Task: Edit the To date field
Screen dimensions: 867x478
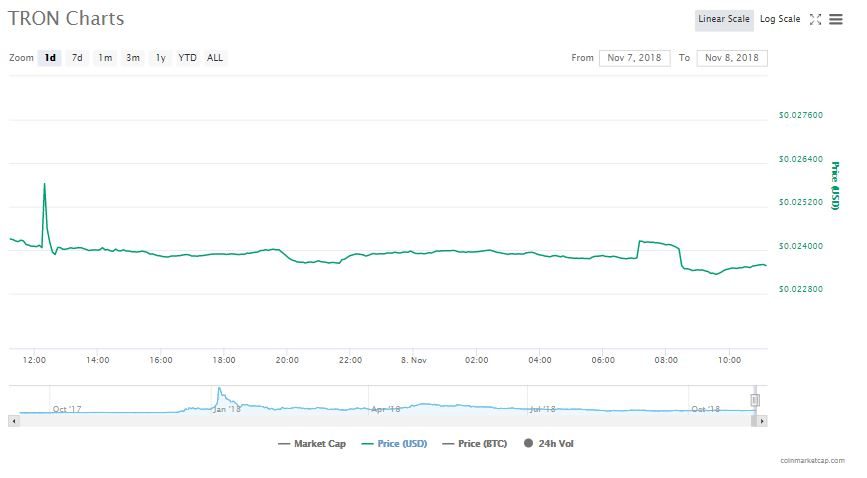Action: 732,58
